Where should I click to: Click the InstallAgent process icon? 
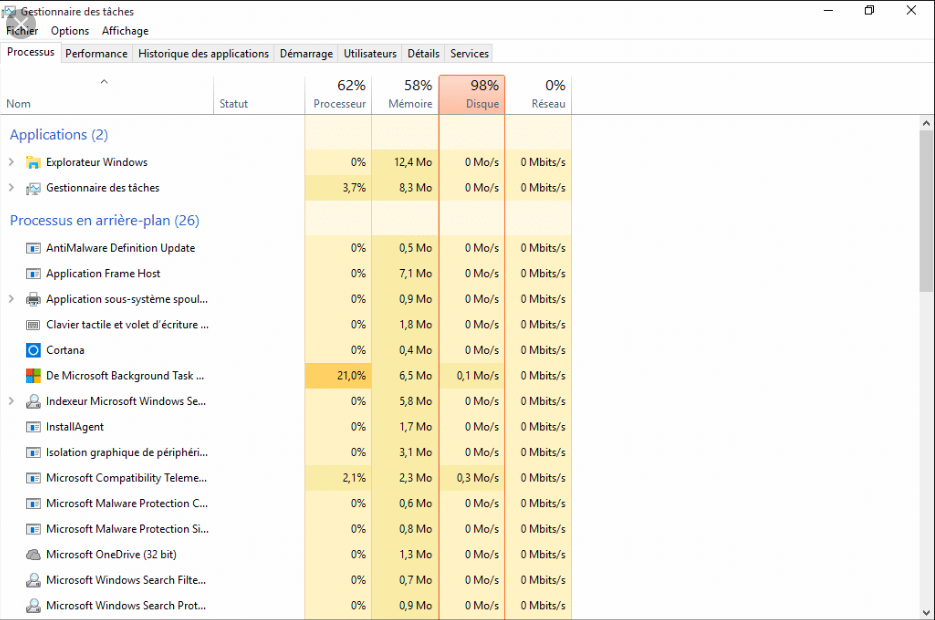pos(33,427)
